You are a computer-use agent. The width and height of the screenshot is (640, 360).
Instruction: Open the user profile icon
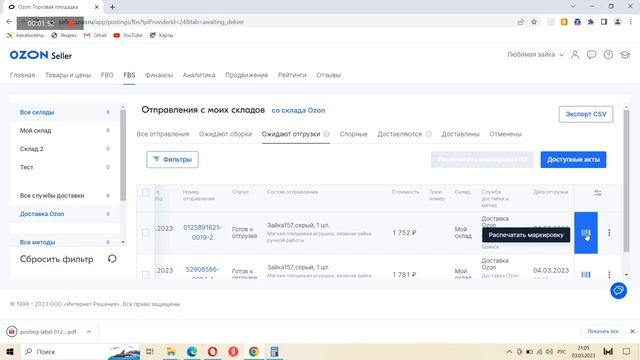575,55
